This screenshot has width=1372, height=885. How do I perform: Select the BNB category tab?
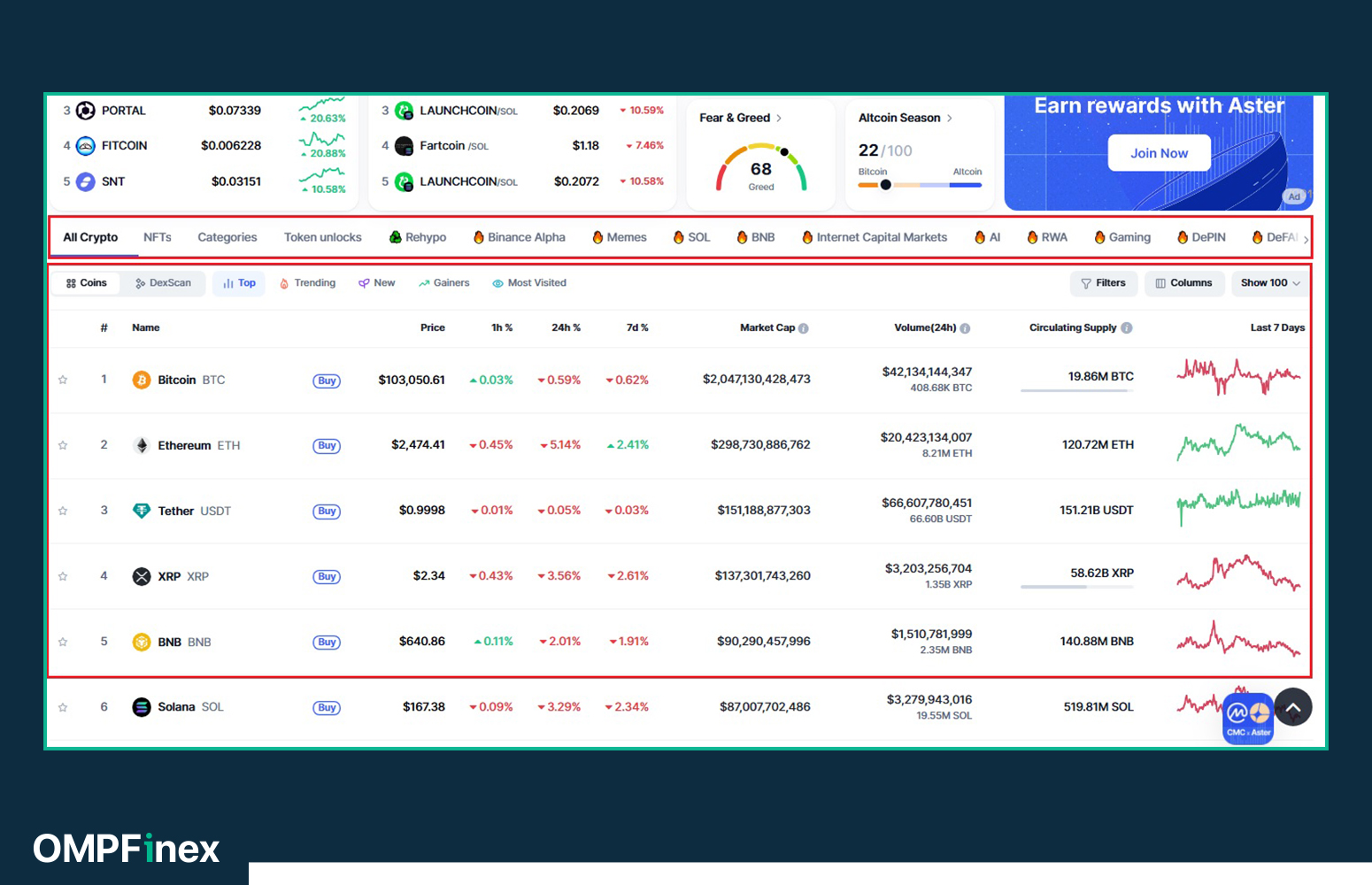point(756,237)
